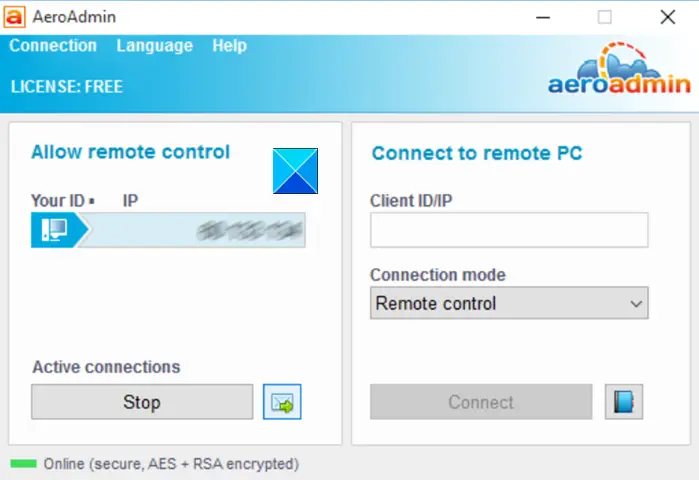
Task: Open the contact book icon
Action: coord(624,402)
